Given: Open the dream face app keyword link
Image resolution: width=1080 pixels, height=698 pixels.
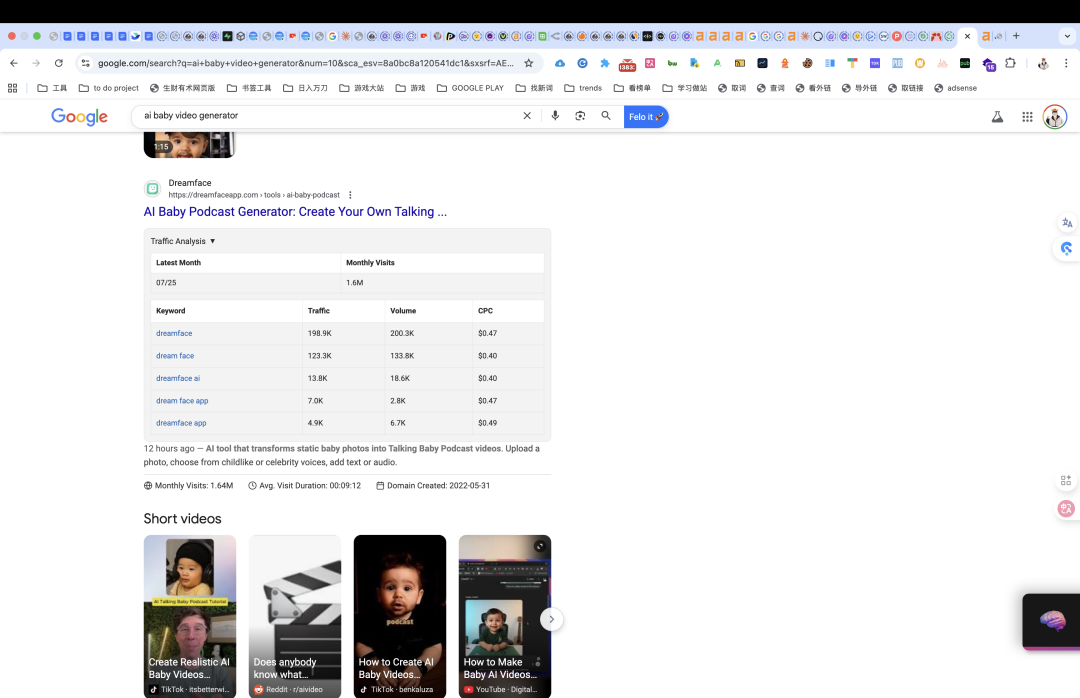Looking at the screenshot, I should click(x=182, y=400).
